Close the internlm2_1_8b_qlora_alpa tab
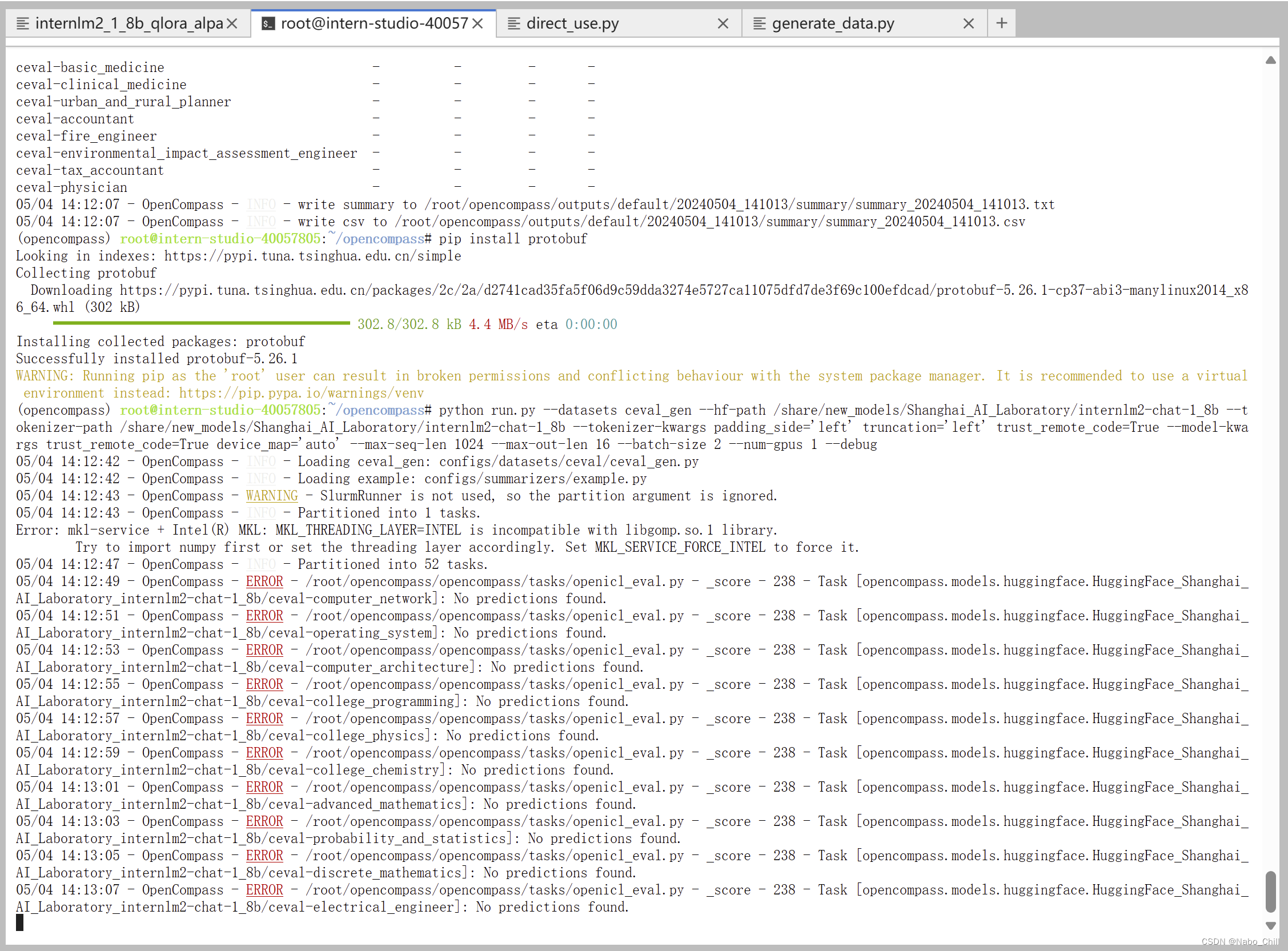1288x951 pixels. click(232, 23)
